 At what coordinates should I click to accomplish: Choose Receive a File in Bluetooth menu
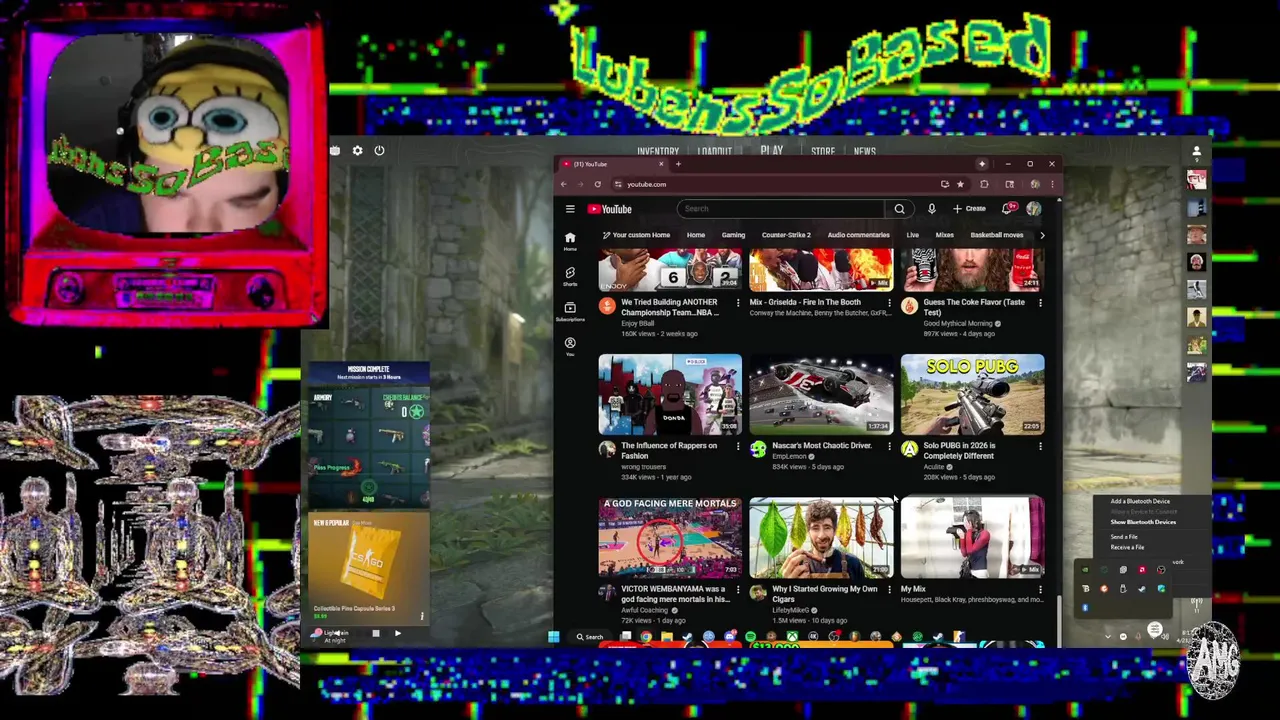pos(1127,547)
